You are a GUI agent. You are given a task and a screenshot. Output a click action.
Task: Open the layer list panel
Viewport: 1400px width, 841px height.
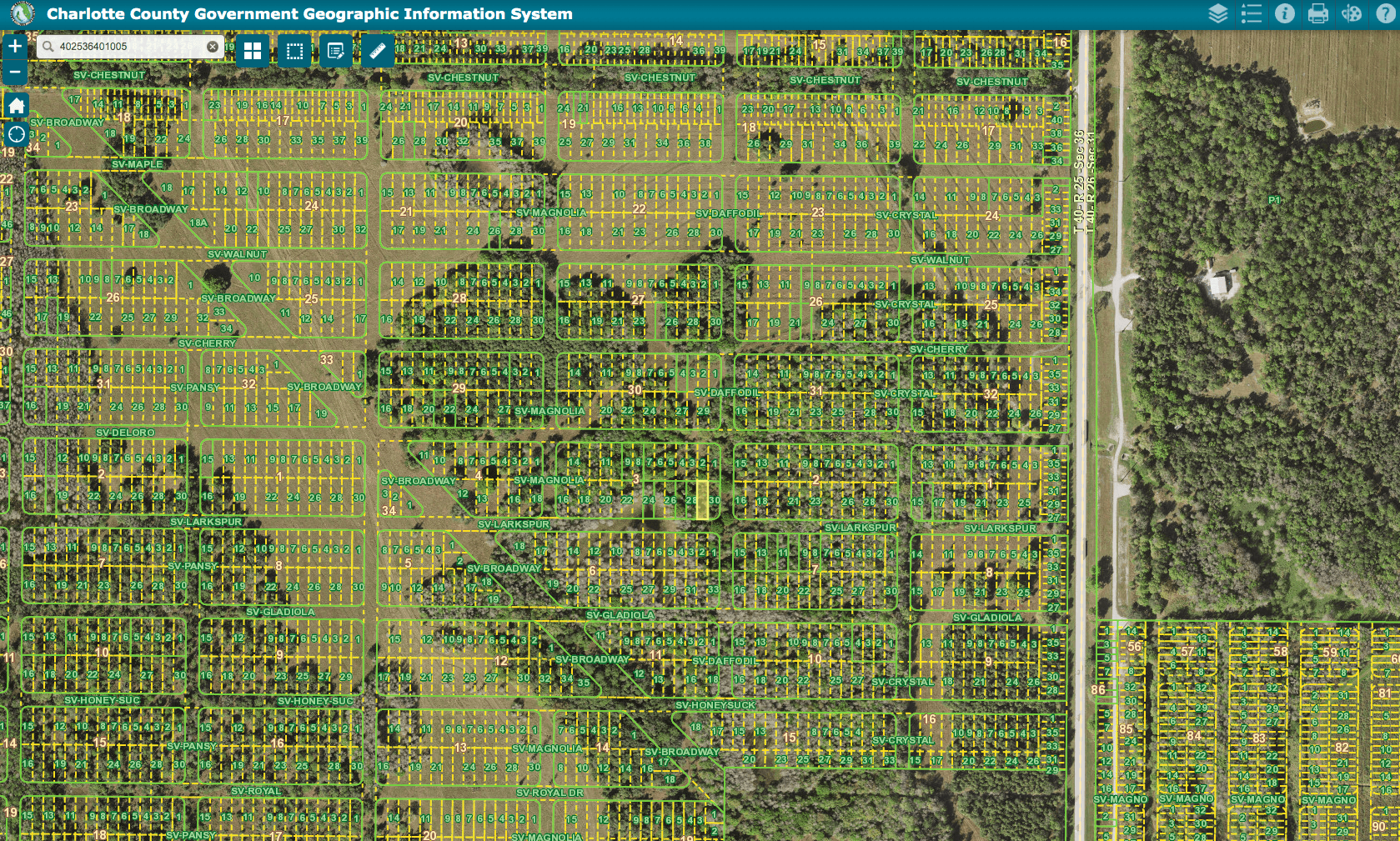coord(1218,13)
